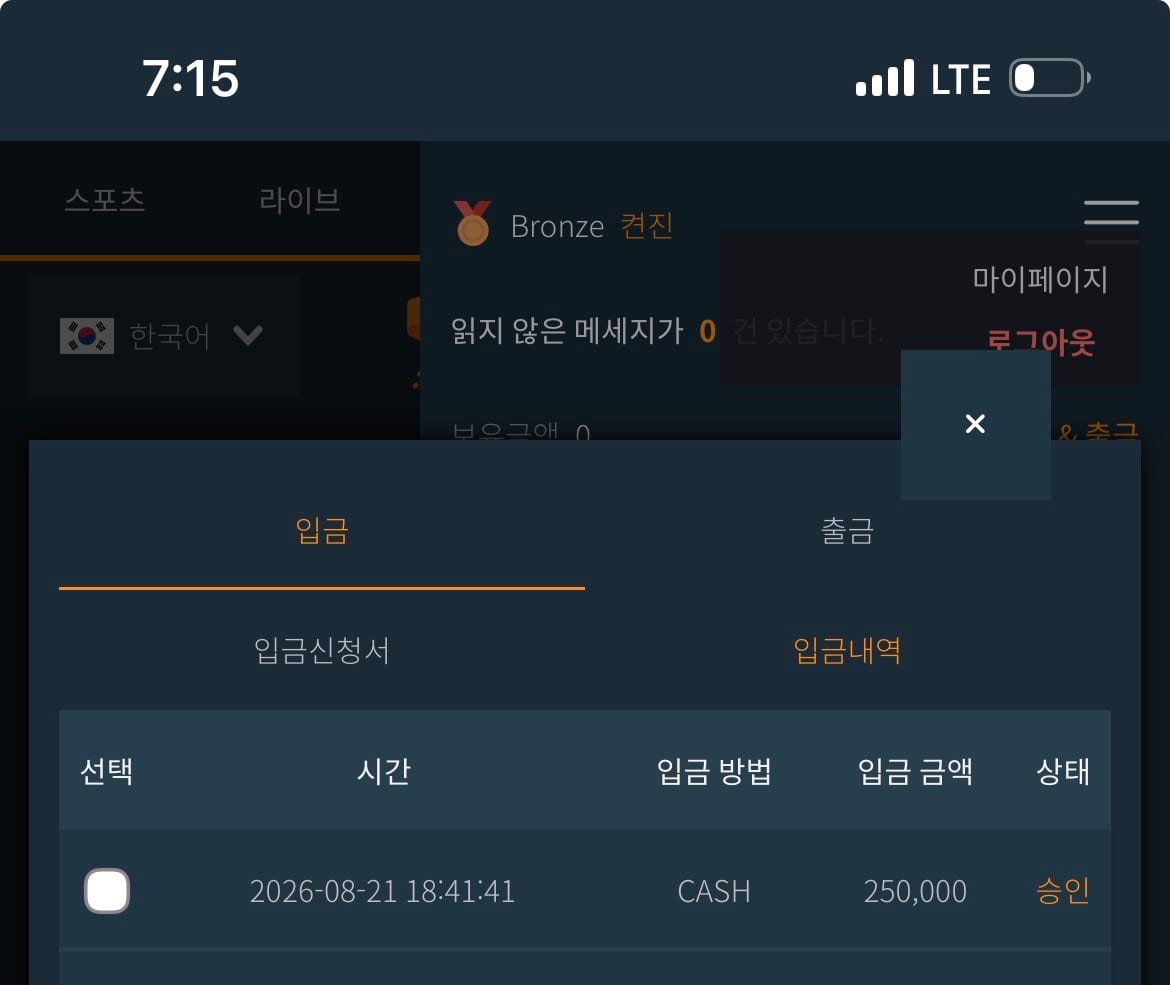Screen dimensions: 1170x985
Task: Switch to the 출금 tab
Action: tap(848, 531)
